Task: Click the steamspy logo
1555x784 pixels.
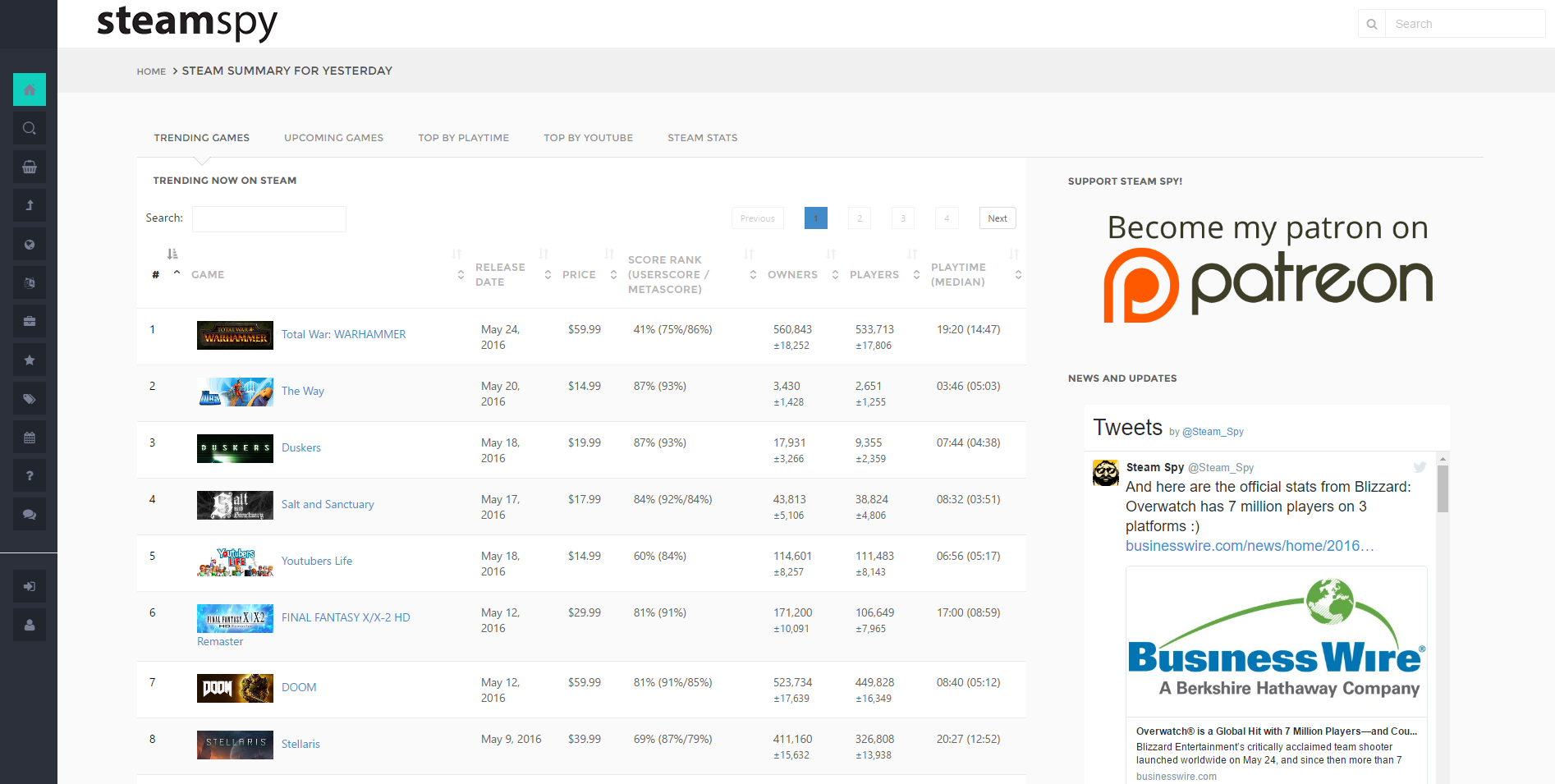Action: coord(187,23)
